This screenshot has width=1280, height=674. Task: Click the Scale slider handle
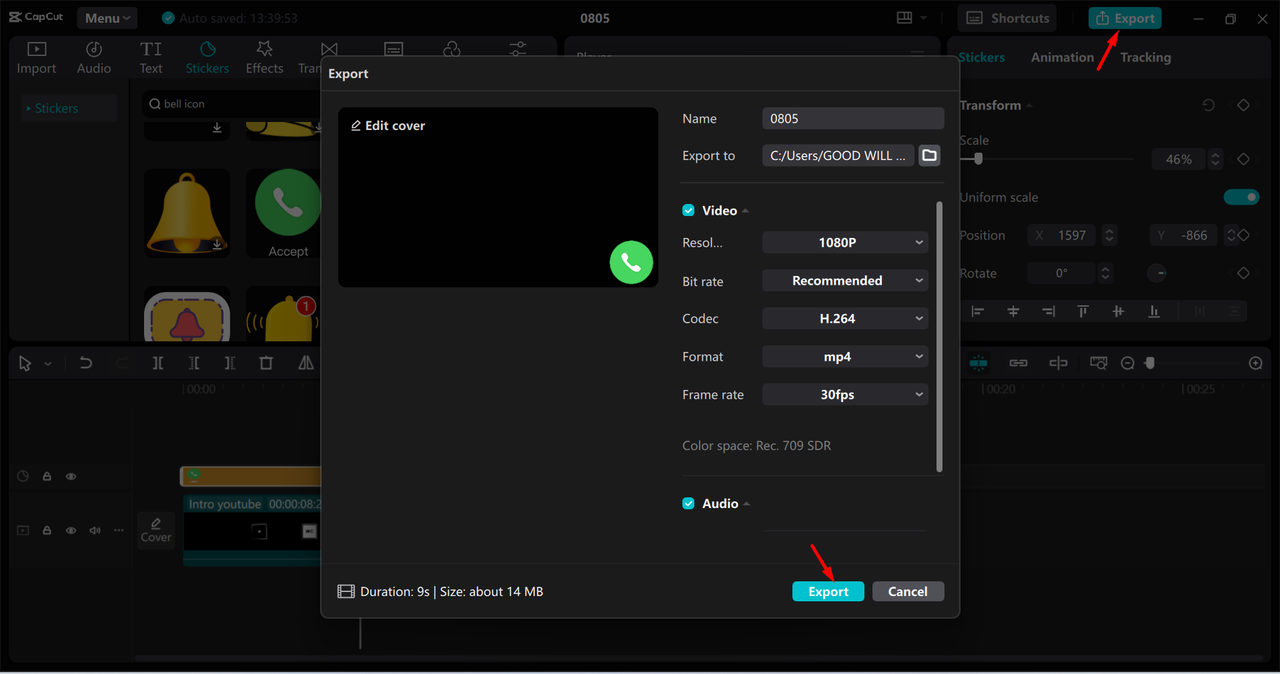click(978, 158)
